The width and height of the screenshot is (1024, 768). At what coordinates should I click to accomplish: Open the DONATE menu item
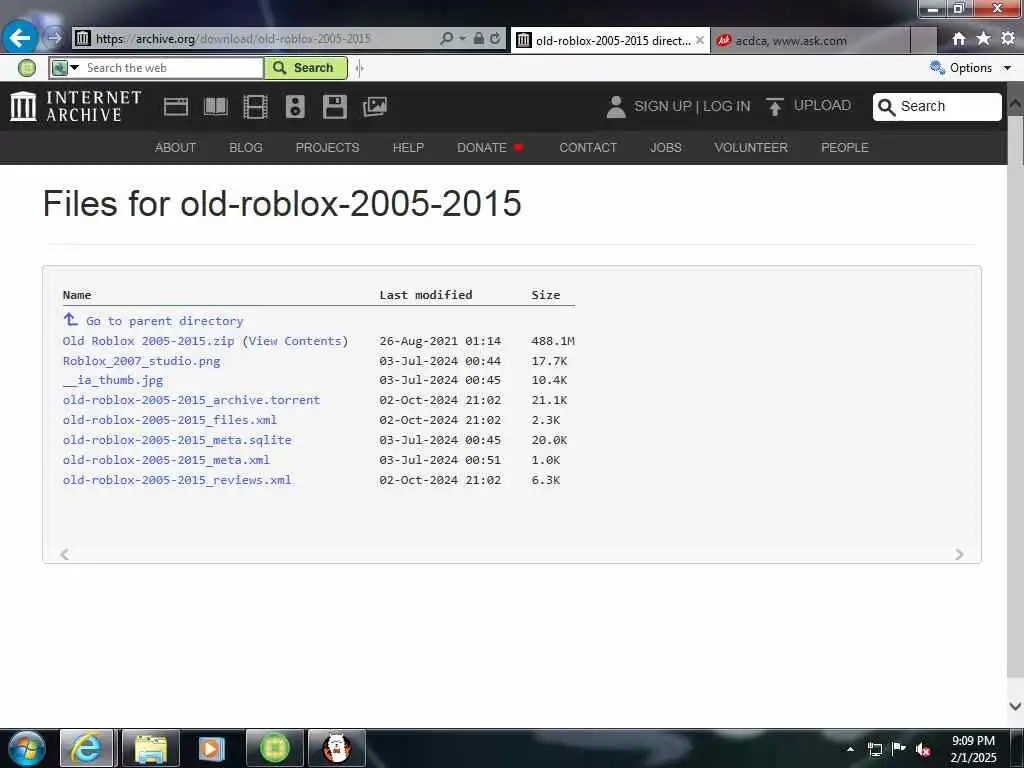pyautogui.click(x=490, y=148)
